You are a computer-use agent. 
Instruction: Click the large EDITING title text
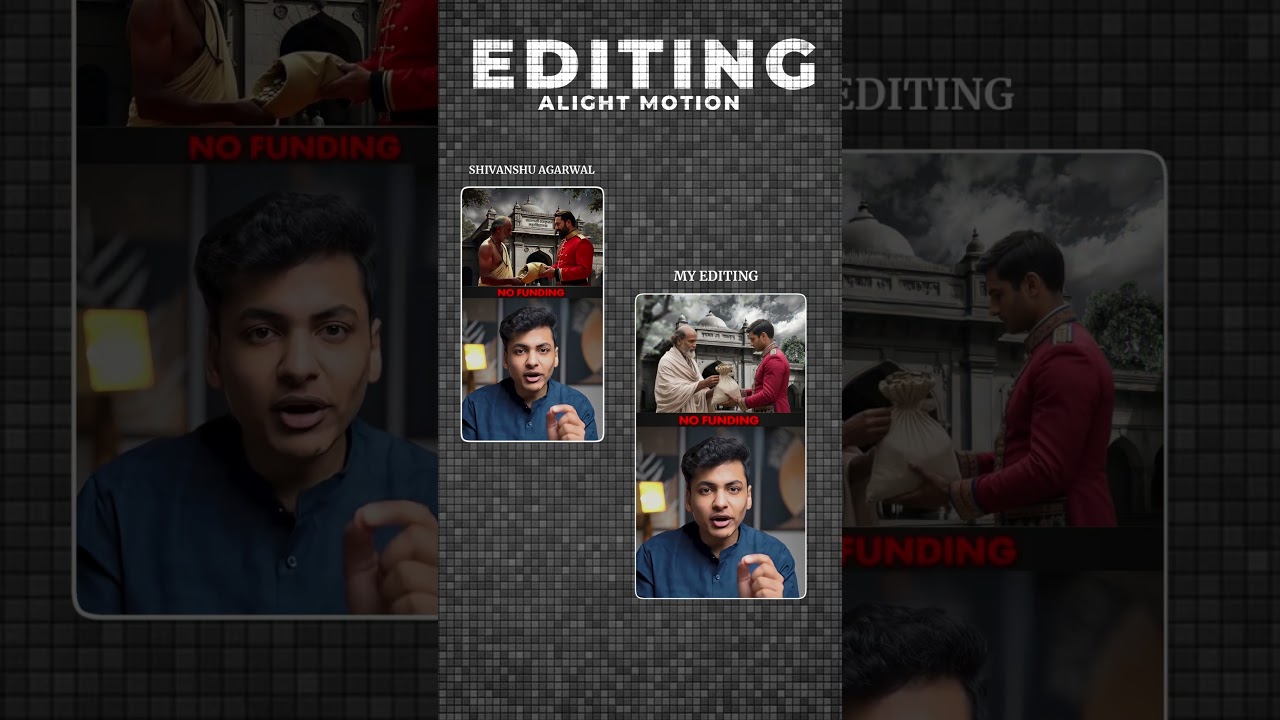tap(643, 65)
